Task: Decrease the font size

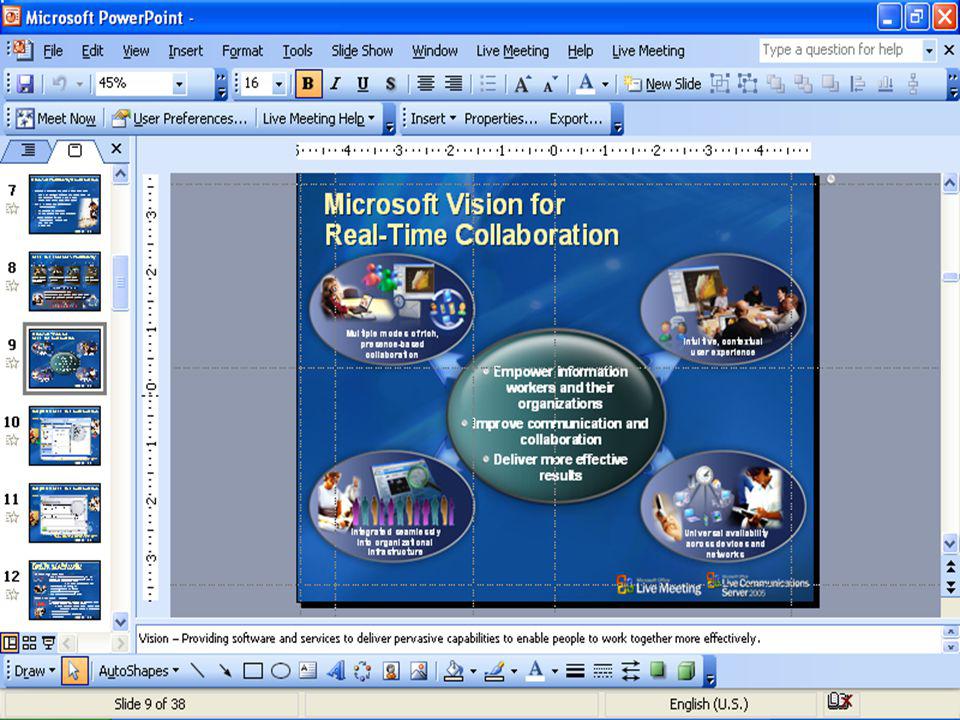Action: point(550,83)
